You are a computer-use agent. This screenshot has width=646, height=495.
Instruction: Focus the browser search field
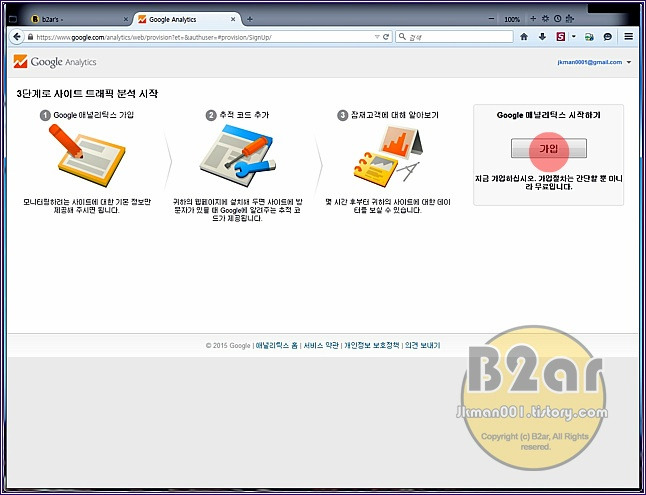454,37
